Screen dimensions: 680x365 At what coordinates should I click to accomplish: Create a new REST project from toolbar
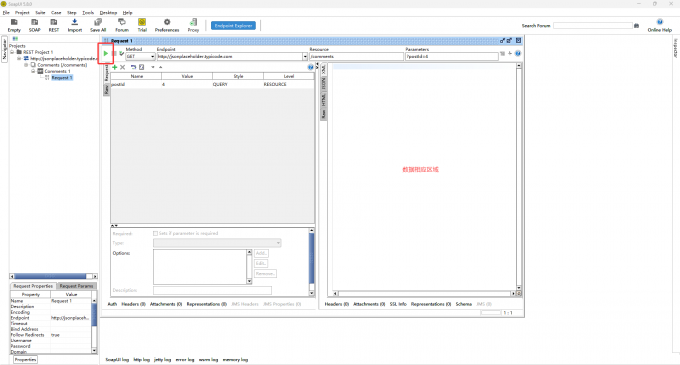click(54, 25)
